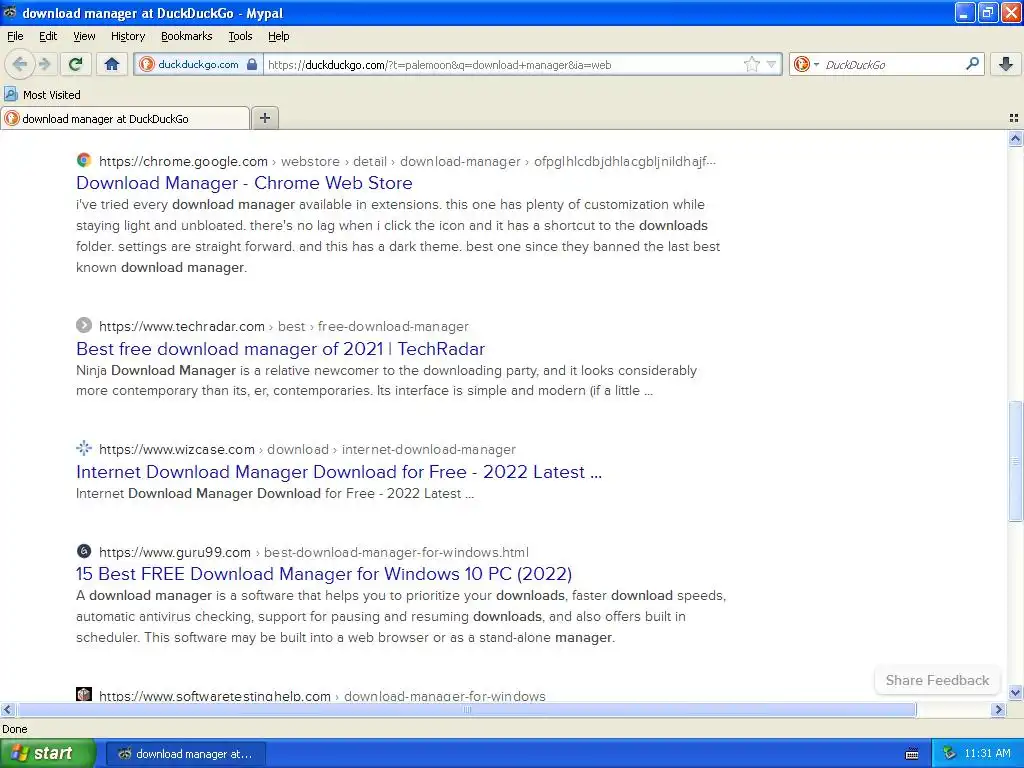Click inside the DuckDuckGo search field

click(891, 64)
